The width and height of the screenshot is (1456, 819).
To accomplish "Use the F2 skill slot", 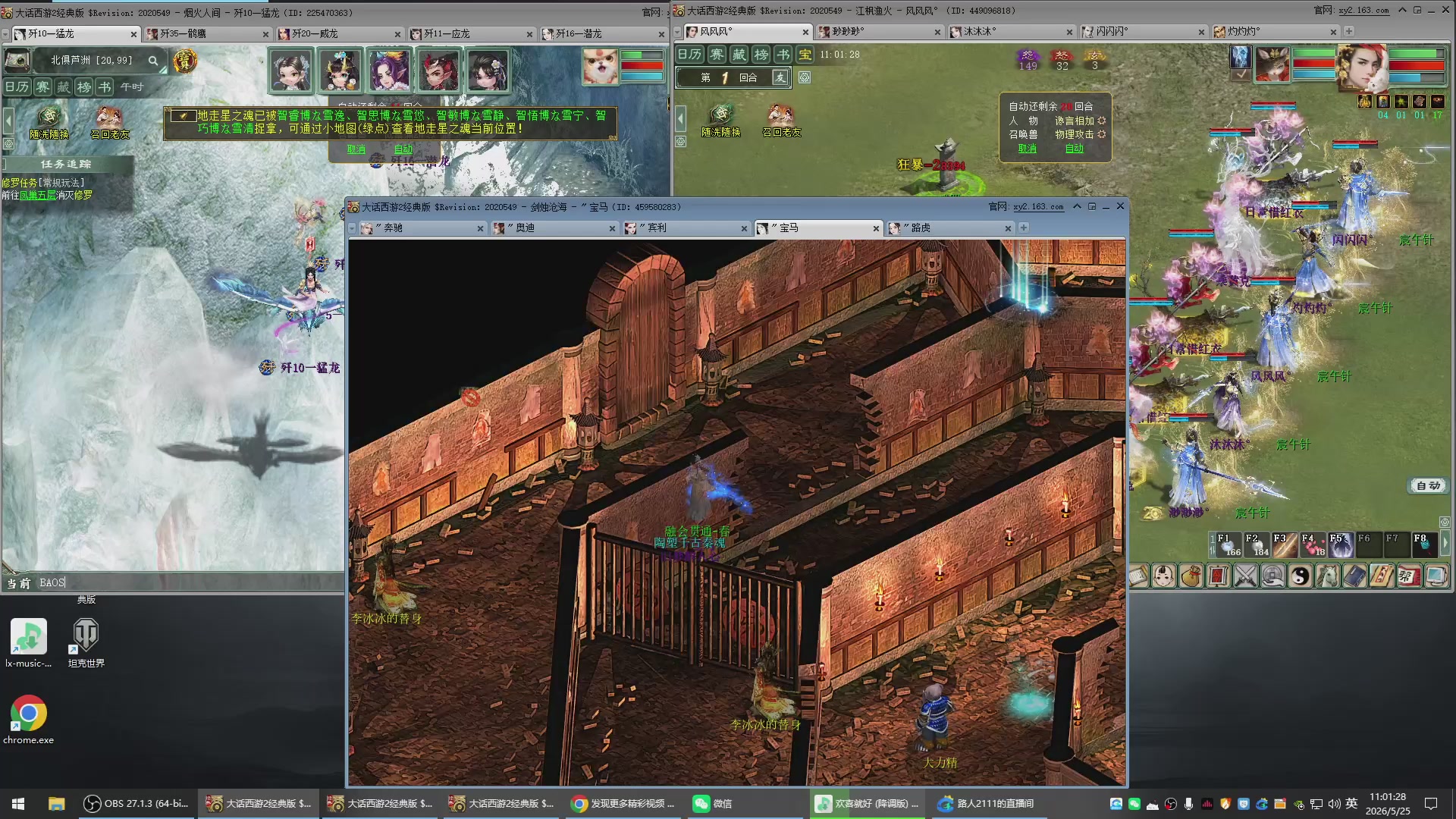I will (1256, 544).
